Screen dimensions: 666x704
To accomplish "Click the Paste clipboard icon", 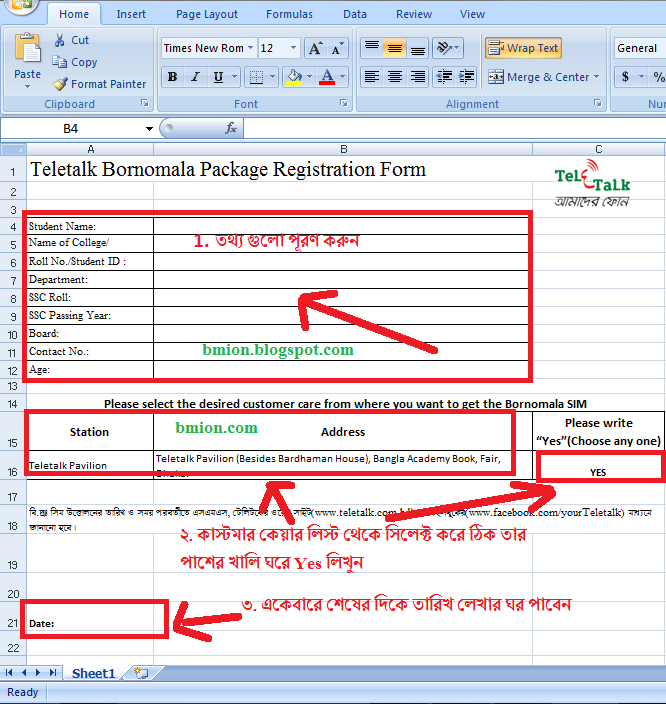I will pyautogui.click(x=27, y=48).
